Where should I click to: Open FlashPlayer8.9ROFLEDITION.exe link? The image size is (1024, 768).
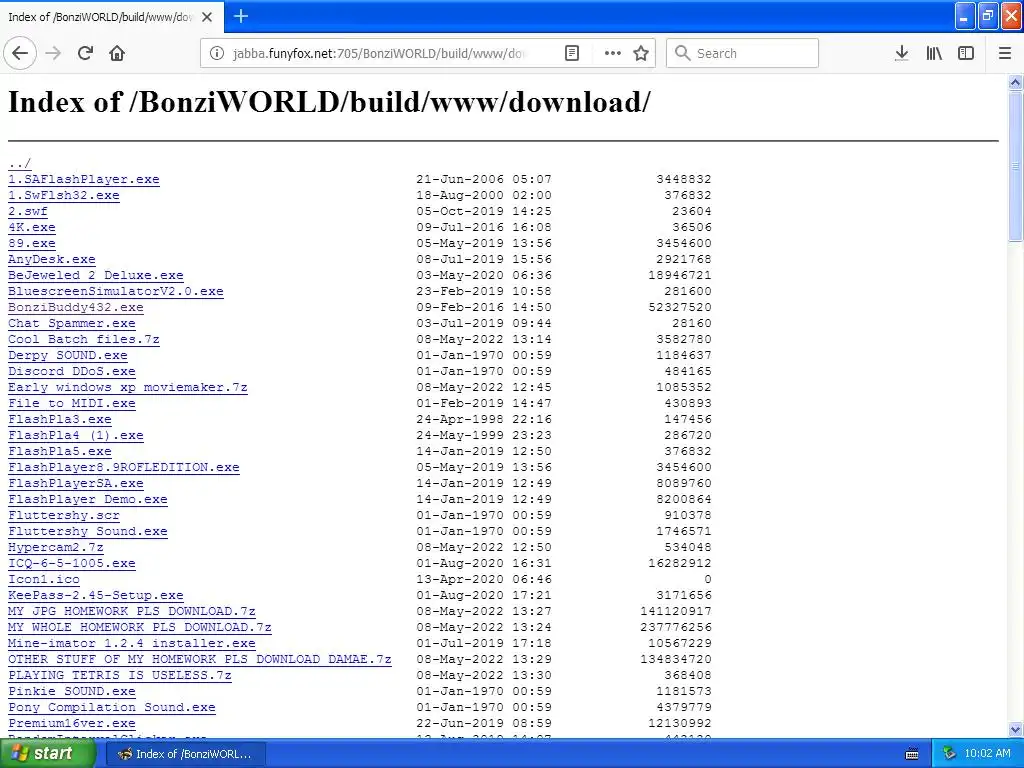coord(123,467)
